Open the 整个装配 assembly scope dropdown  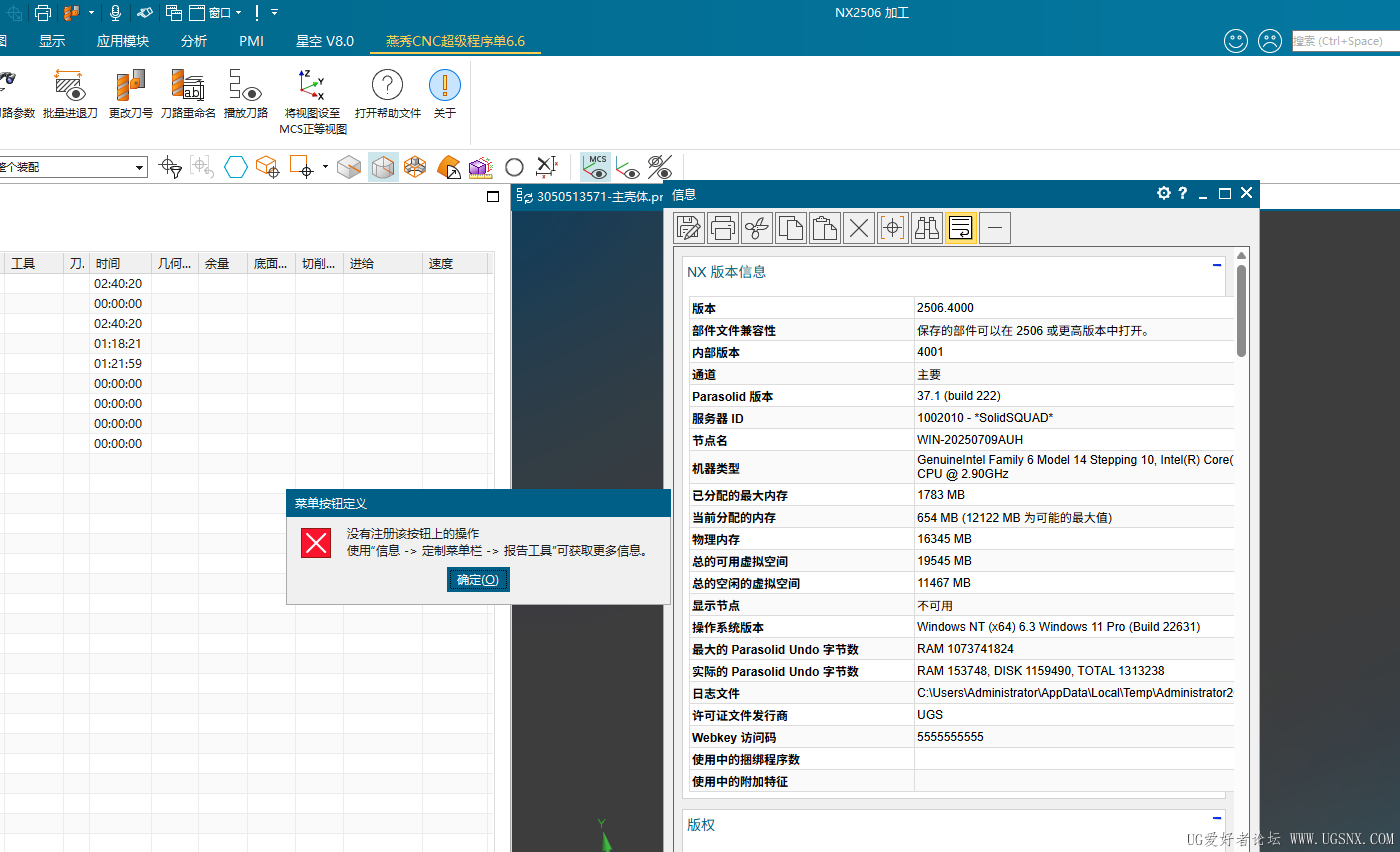click(x=139, y=168)
